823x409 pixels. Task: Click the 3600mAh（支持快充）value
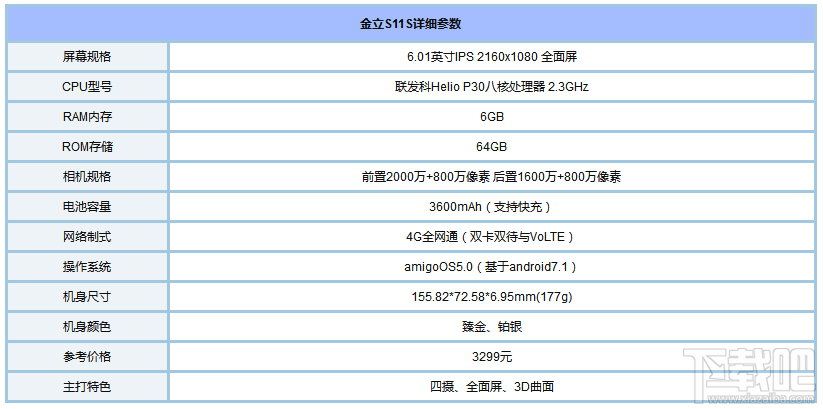[492, 207]
